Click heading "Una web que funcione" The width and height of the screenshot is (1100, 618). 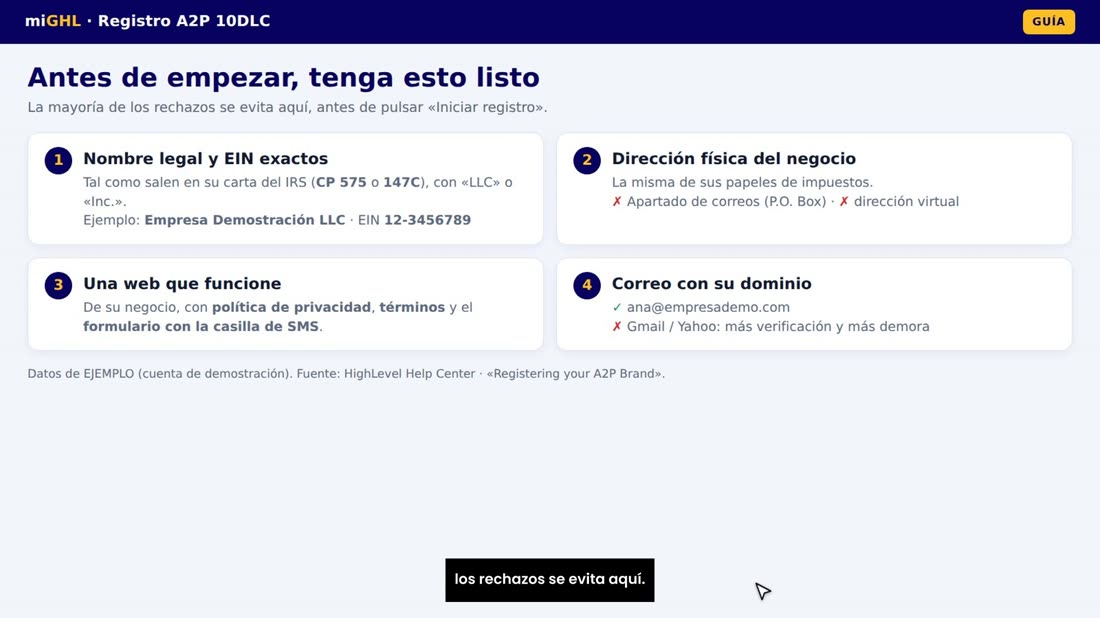(x=182, y=283)
